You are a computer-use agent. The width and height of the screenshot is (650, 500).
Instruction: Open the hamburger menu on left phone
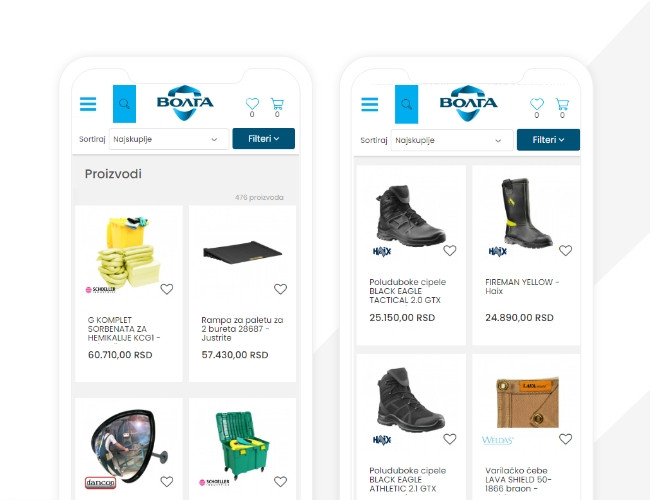pyautogui.click(x=88, y=104)
